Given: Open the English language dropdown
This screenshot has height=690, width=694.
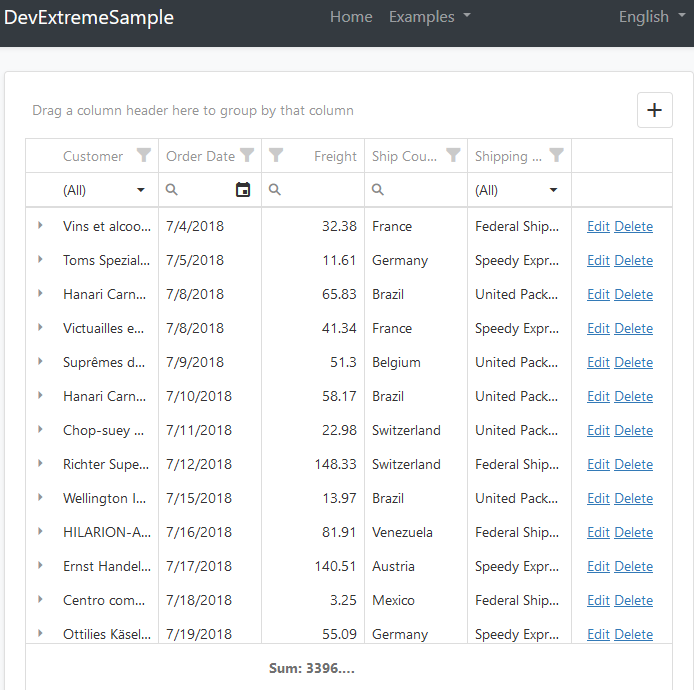Looking at the screenshot, I should [x=651, y=17].
